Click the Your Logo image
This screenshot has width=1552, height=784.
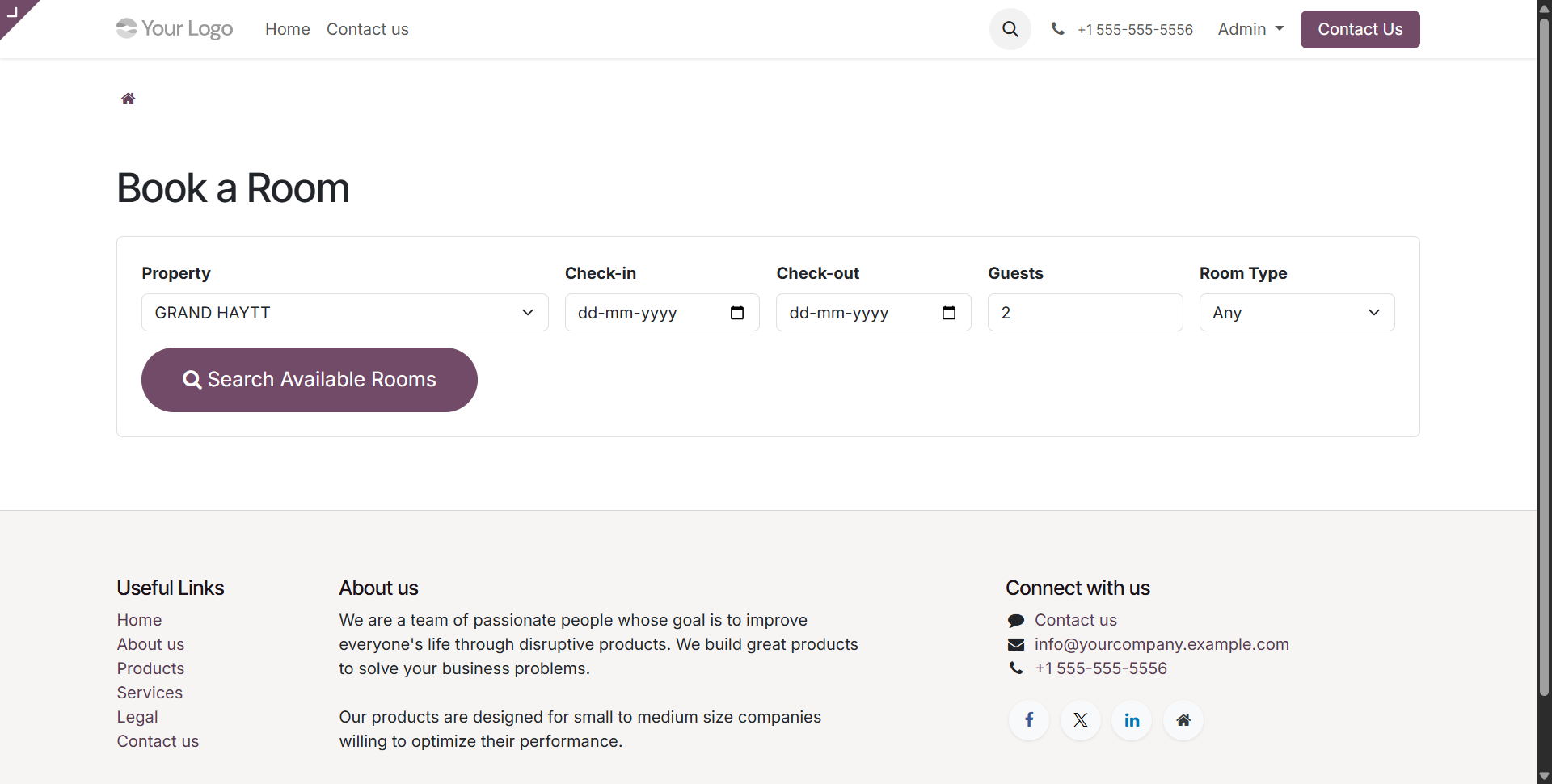[175, 29]
